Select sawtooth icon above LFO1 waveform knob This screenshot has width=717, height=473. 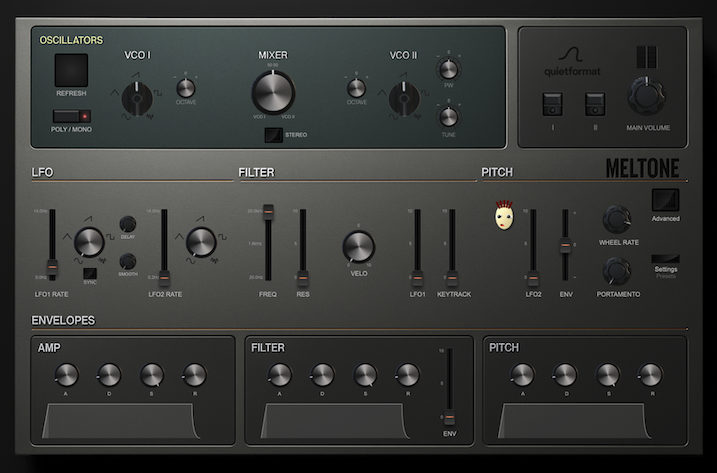coord(88,219)
